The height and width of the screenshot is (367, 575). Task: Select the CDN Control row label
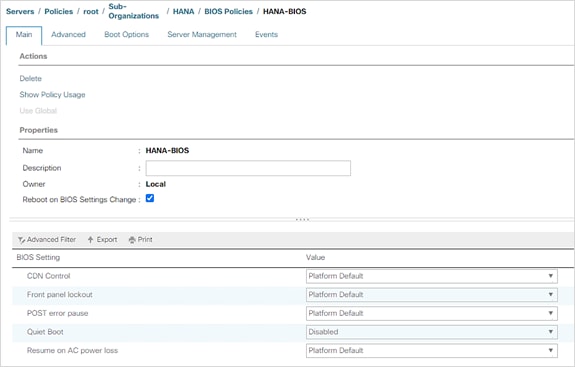tap(48, 276)
